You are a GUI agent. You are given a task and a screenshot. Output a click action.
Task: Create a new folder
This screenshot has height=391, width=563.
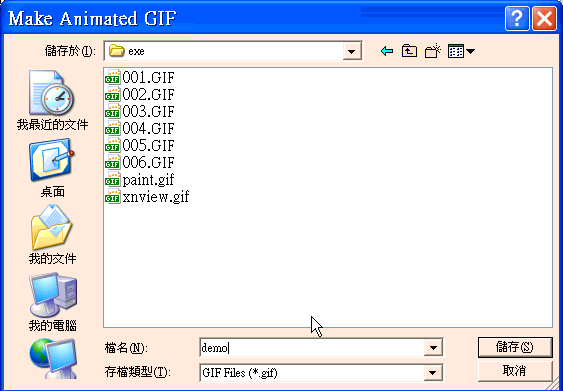tap(432, 51)
